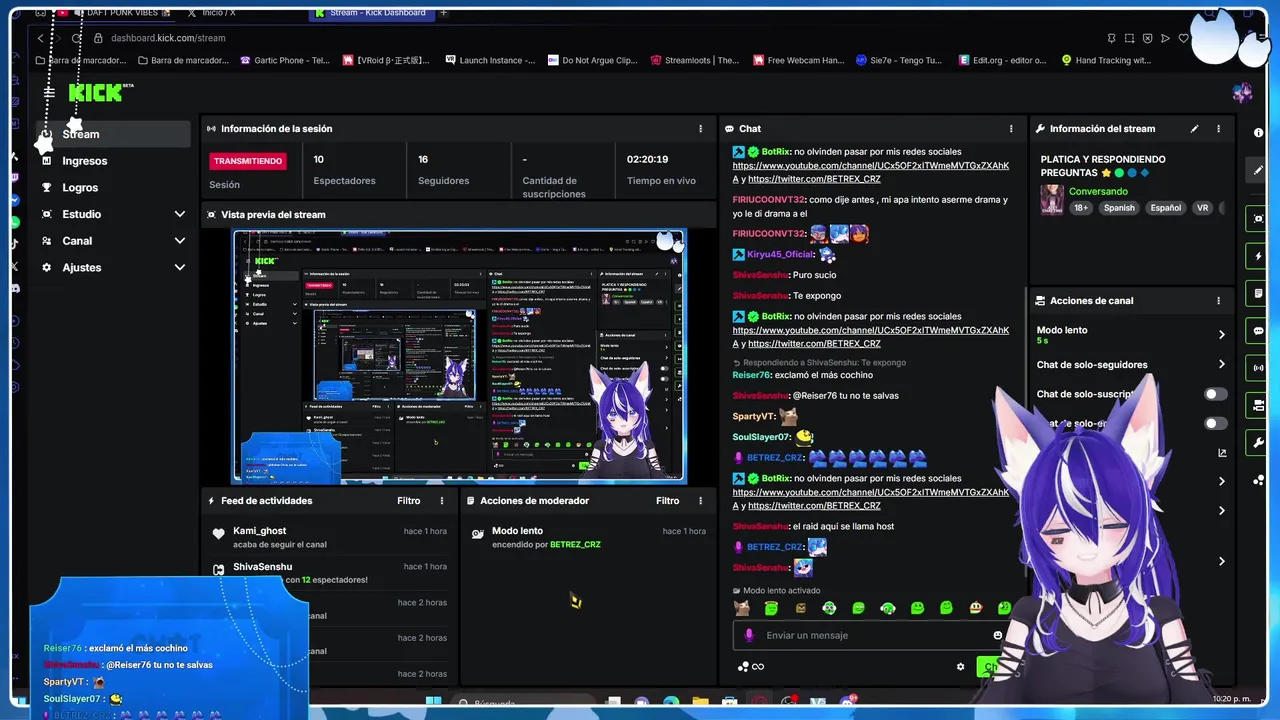Image resolution: width=1280 pixels, height=720 pixels.
Task: Click the 18+ tag in stream info
Action: pos(1081,208)
